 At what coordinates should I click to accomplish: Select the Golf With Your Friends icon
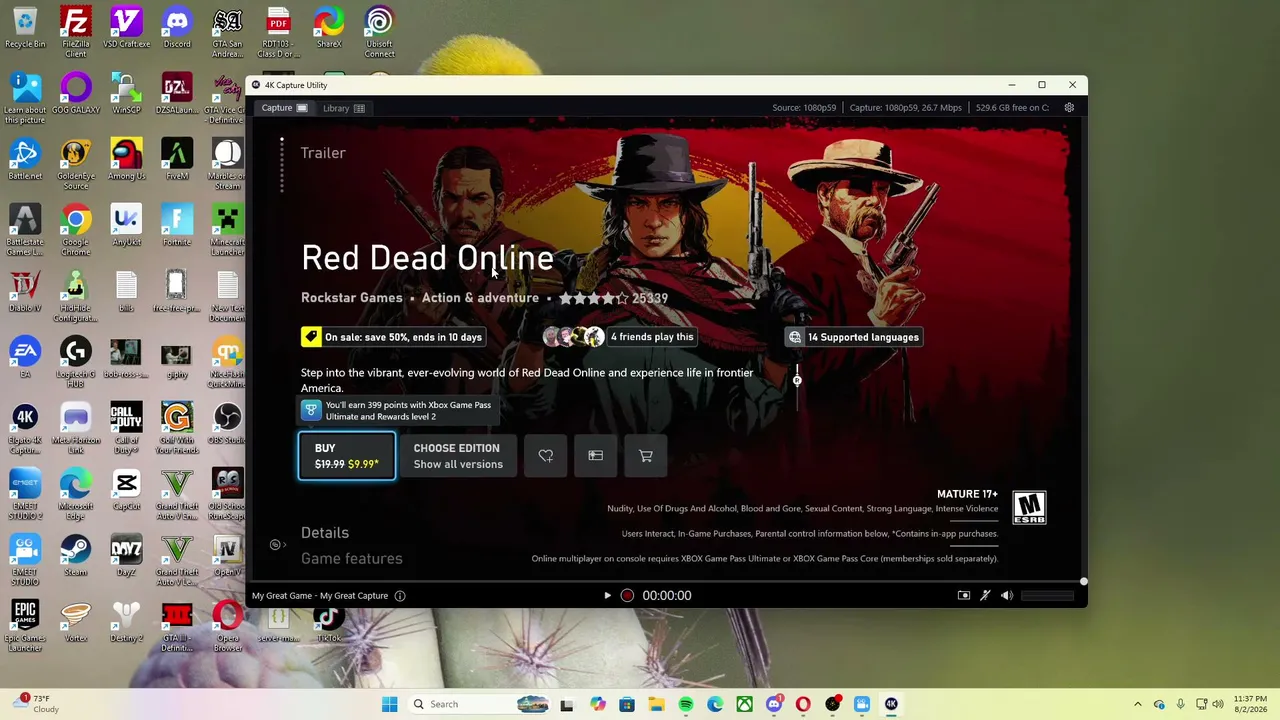click(177, 429)
